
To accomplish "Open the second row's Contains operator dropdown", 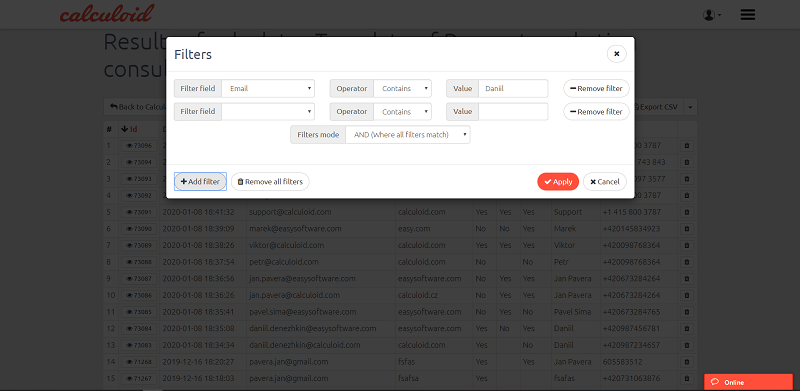I will (x=403, y=112).
